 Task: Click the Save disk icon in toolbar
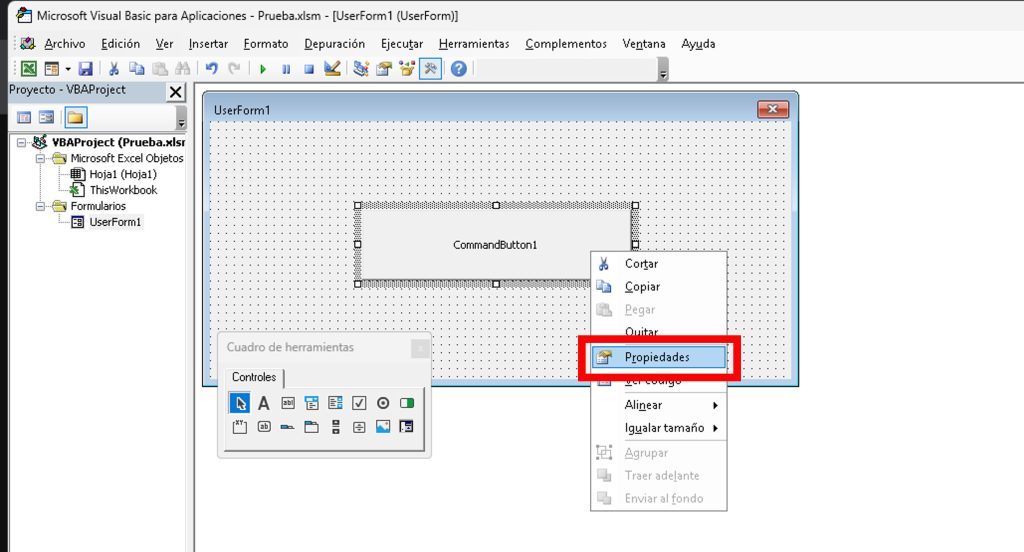[85, 69]
